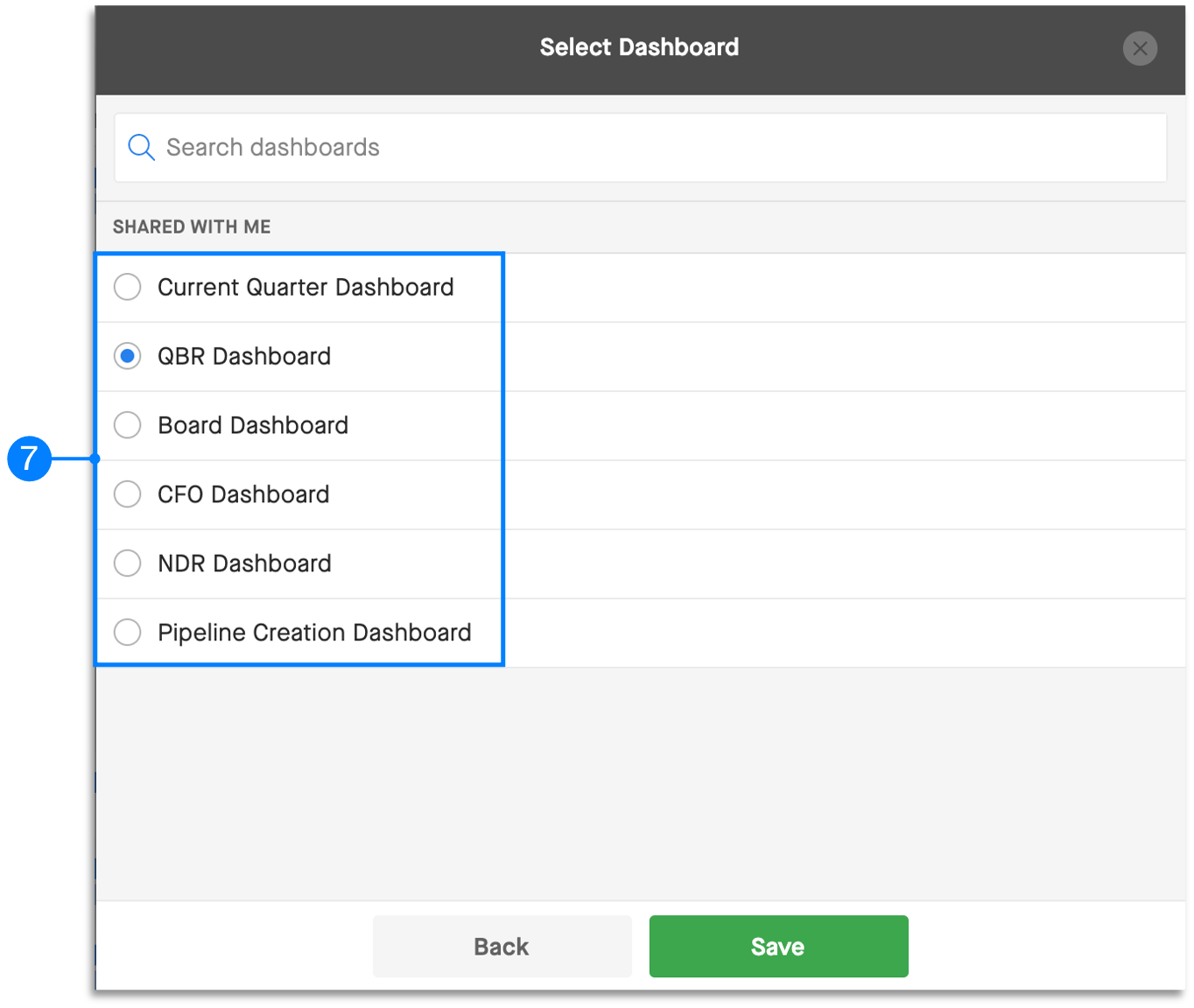Click the Pipeline Creation Dashboard label text

(314, 633)
